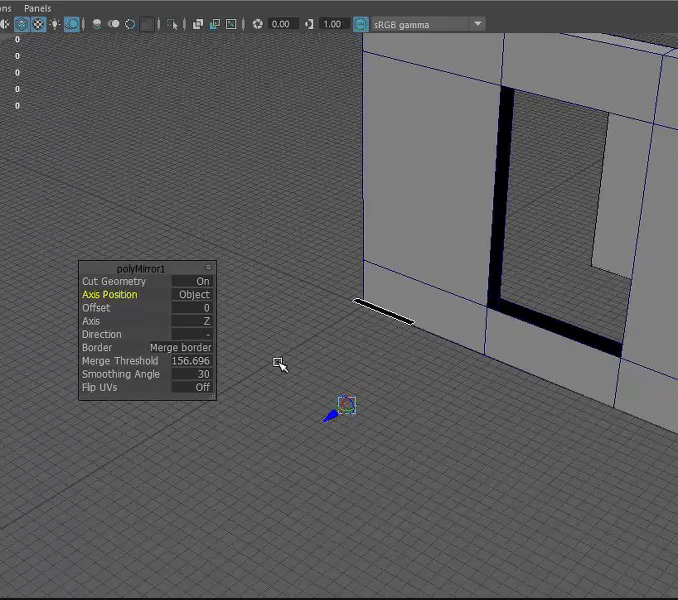Open the Border option Merge border

pyautogui.click(x=181, y=348)
